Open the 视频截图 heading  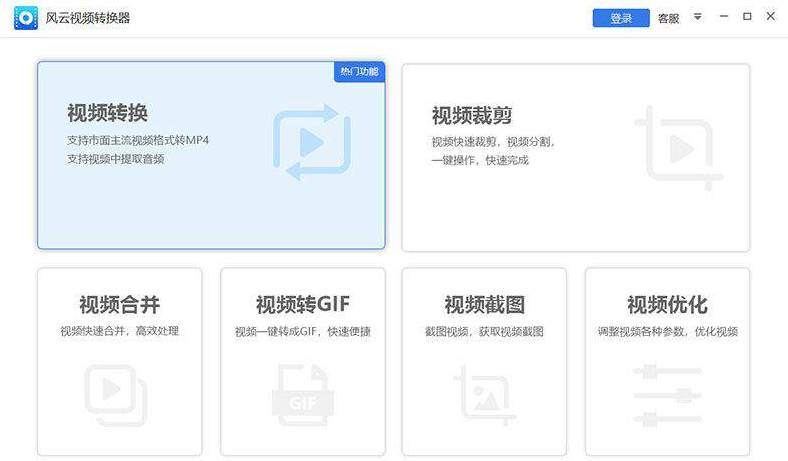[x=484, y=305]
